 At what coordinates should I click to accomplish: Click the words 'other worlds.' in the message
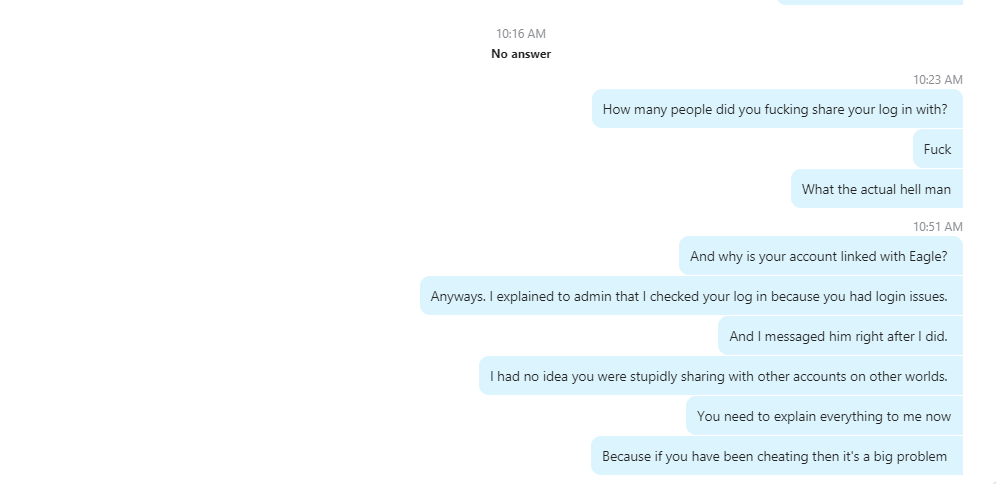coord(908,376)
